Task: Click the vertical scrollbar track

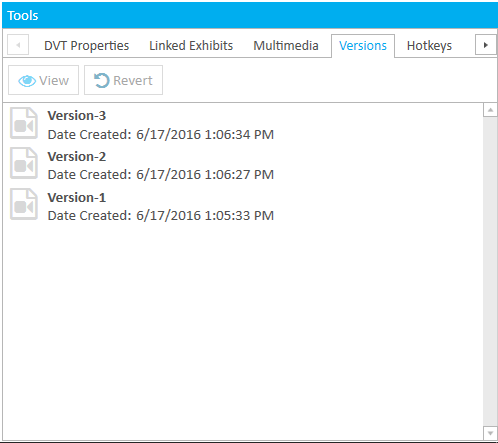Action: [490, 271]
